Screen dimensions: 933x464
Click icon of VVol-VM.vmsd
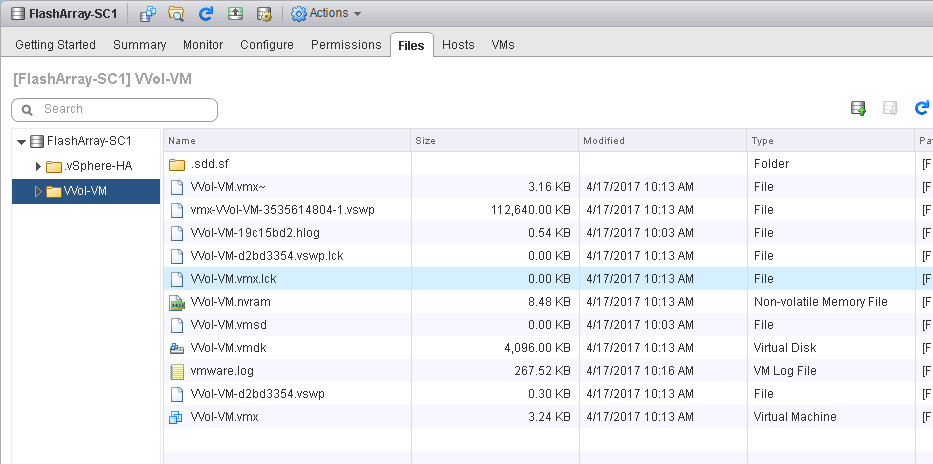point(177,325)
